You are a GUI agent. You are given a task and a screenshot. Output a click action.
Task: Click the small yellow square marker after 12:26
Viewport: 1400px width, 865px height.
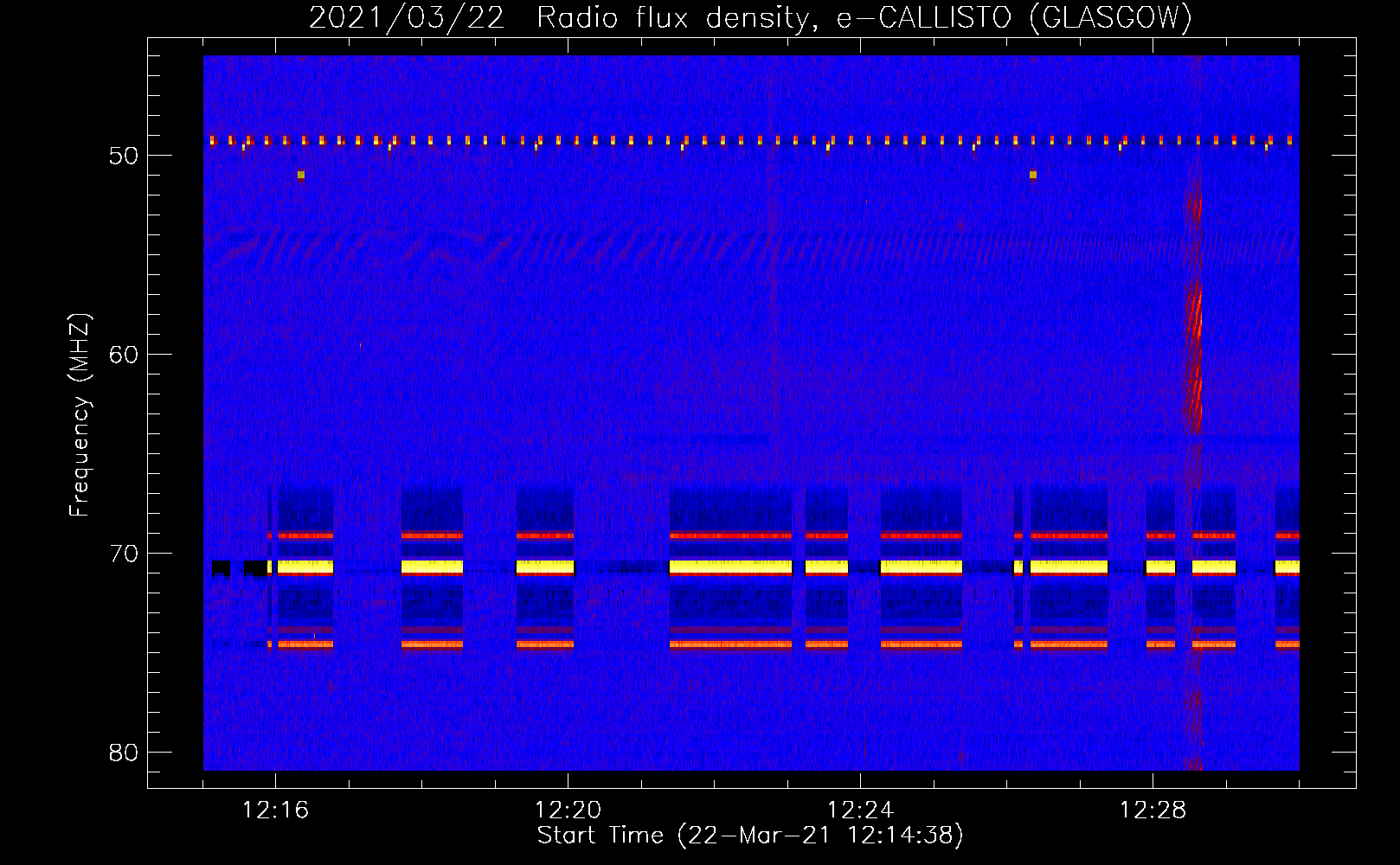click(1033, 175)
